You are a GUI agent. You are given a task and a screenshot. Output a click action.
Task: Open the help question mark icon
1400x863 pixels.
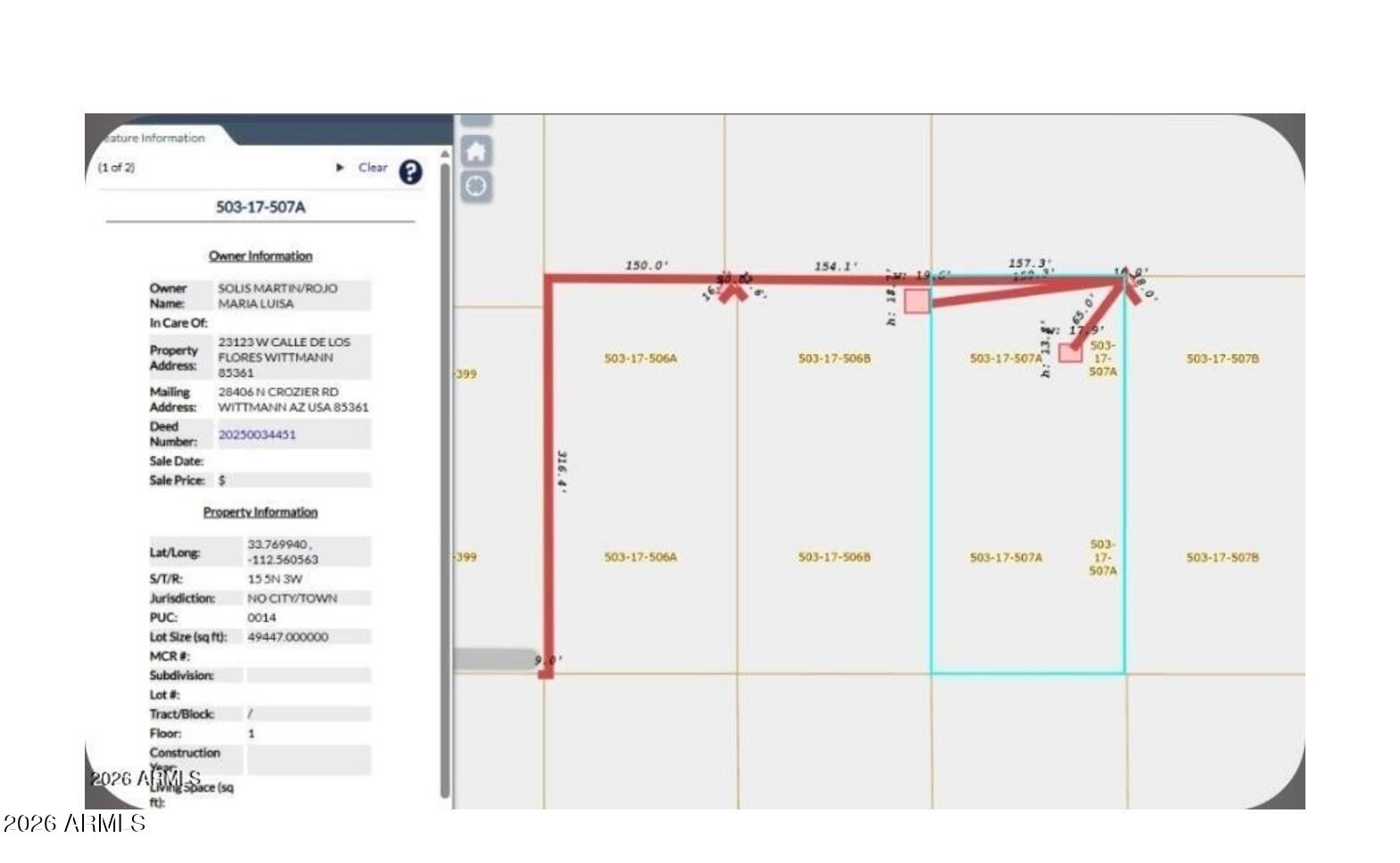click(410, 171)
